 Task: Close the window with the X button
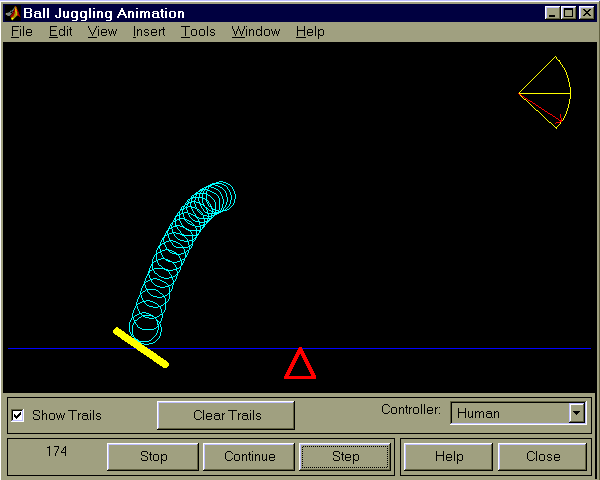pos(587,13)
